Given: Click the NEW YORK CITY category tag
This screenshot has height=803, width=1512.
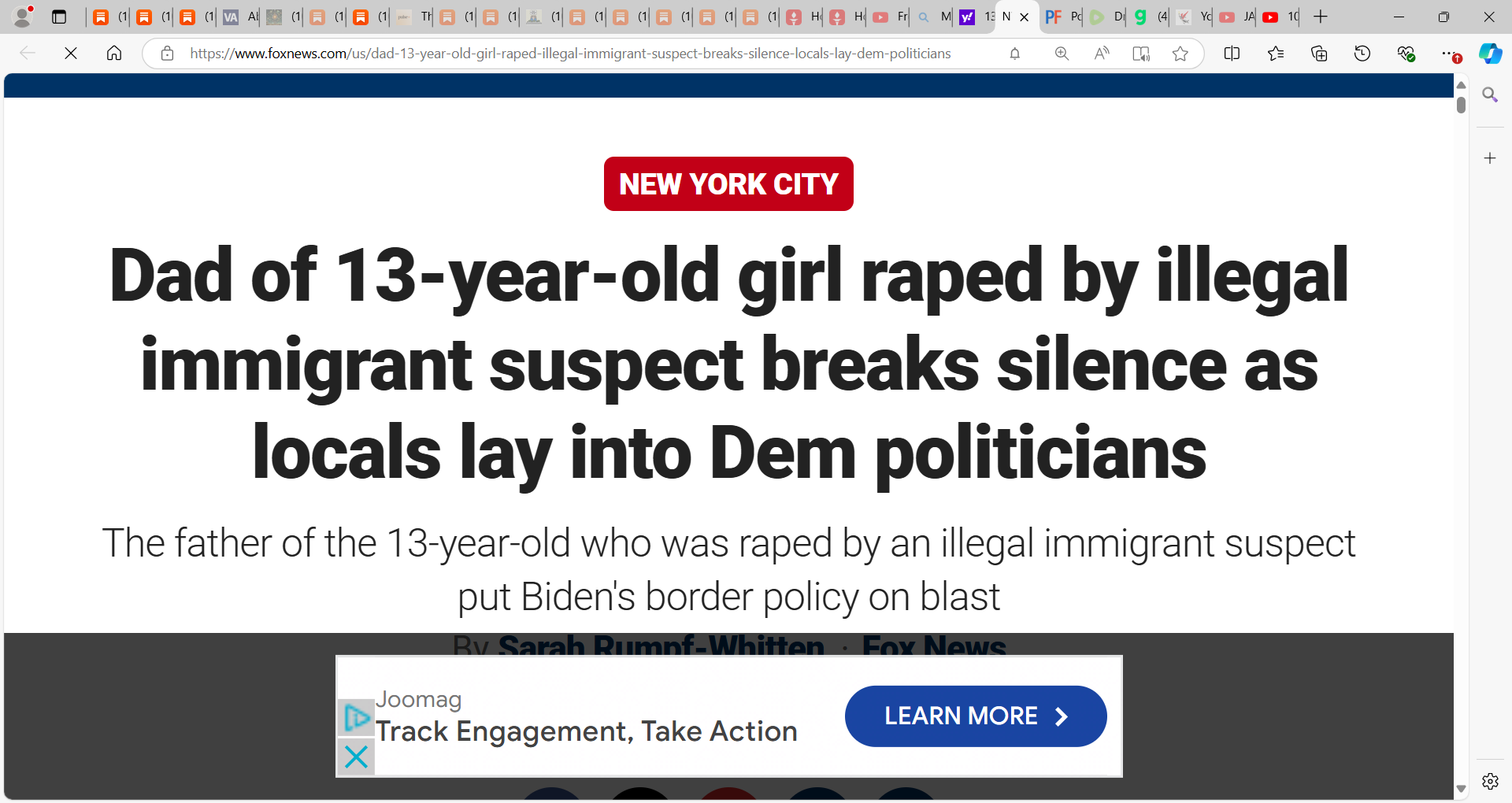Looking at the screenshot, I should 728,183.
